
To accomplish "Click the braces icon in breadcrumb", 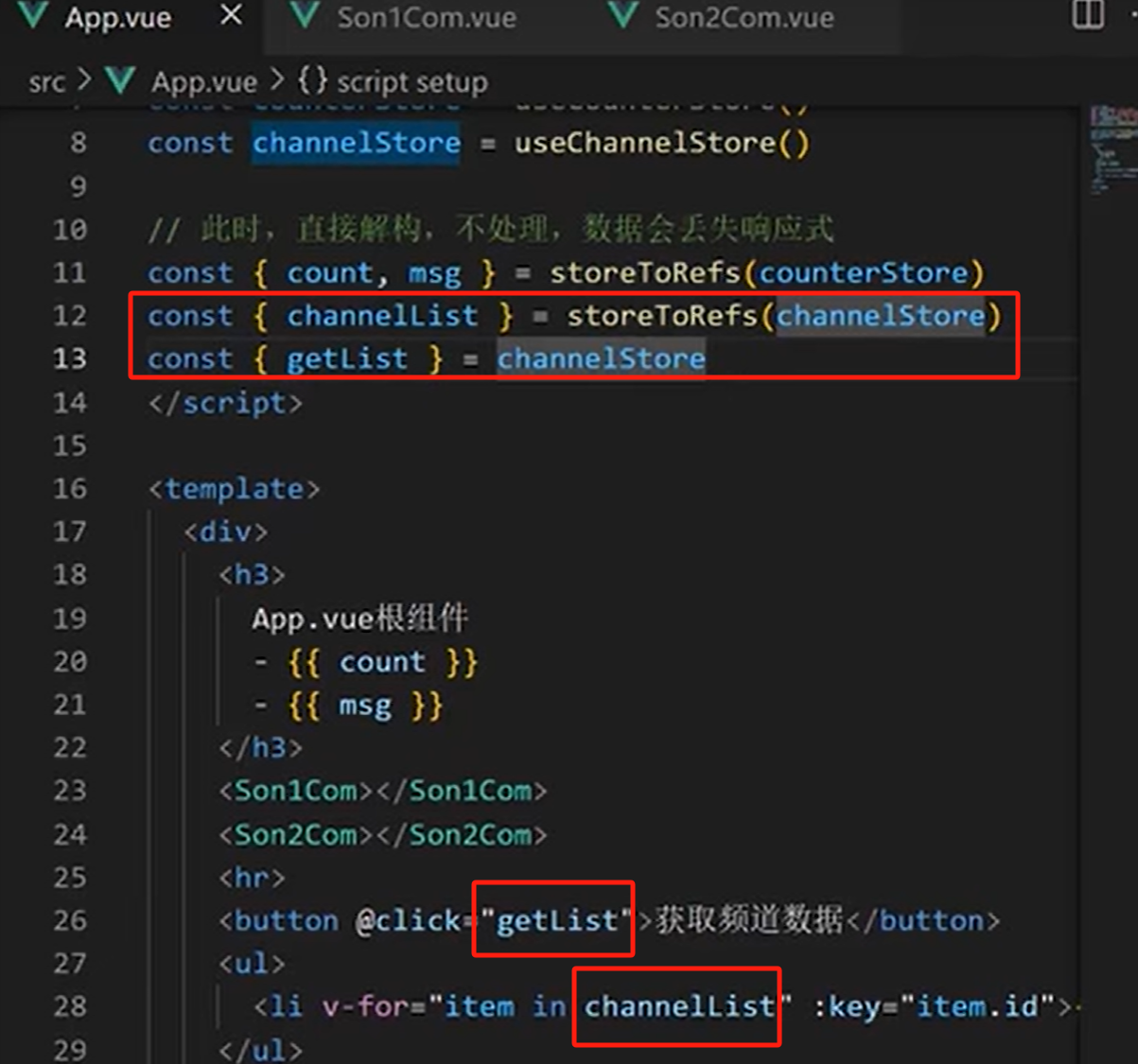I will [312, 80].
